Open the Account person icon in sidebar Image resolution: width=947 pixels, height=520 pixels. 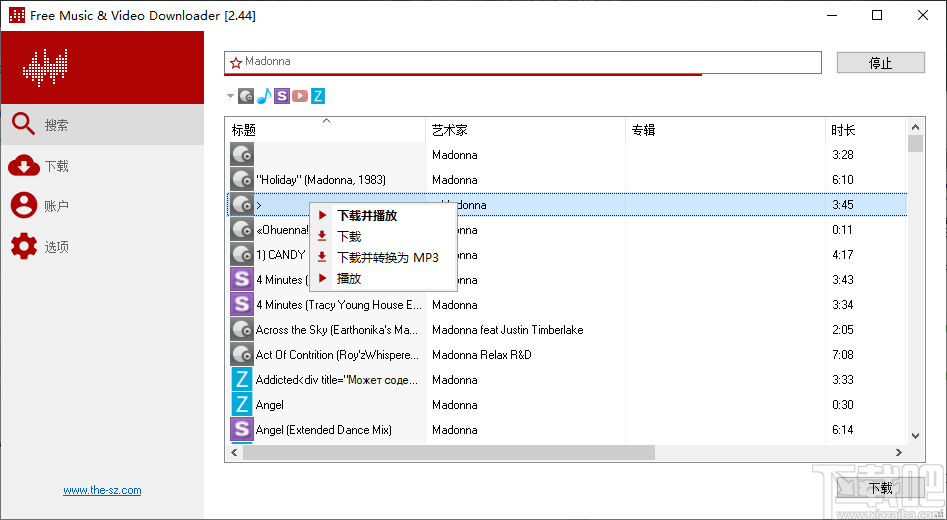(x=24, y=205)
